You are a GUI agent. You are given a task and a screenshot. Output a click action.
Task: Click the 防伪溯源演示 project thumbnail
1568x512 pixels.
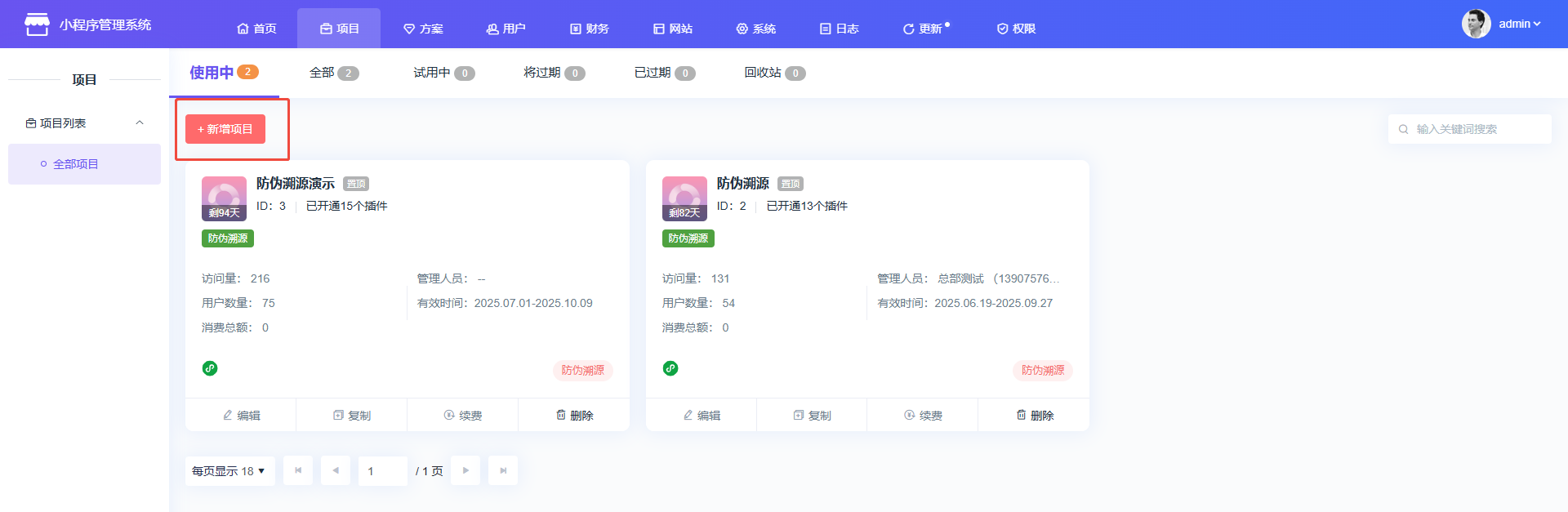224,198
